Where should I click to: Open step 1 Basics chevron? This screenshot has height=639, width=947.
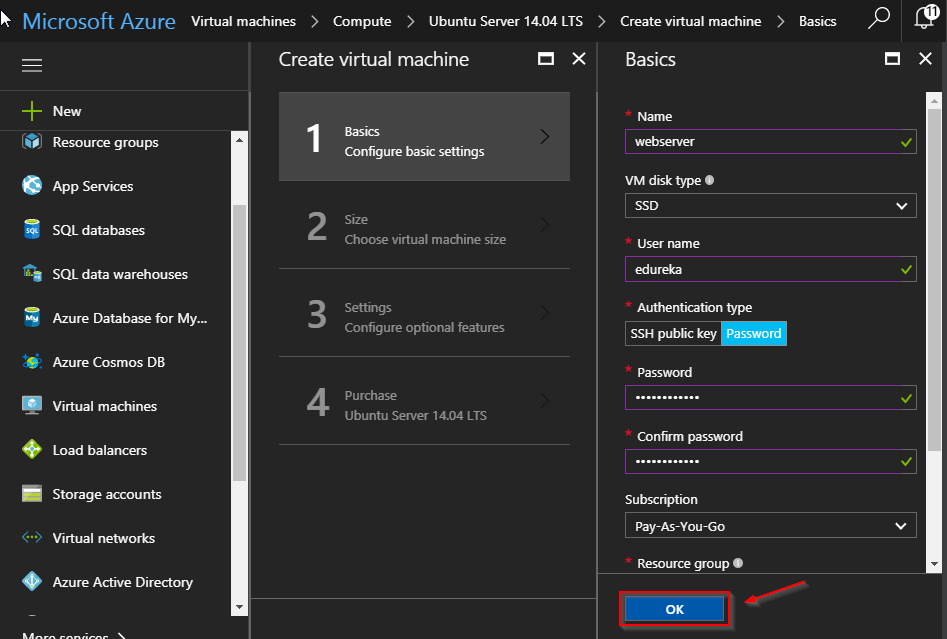[545, 136]
